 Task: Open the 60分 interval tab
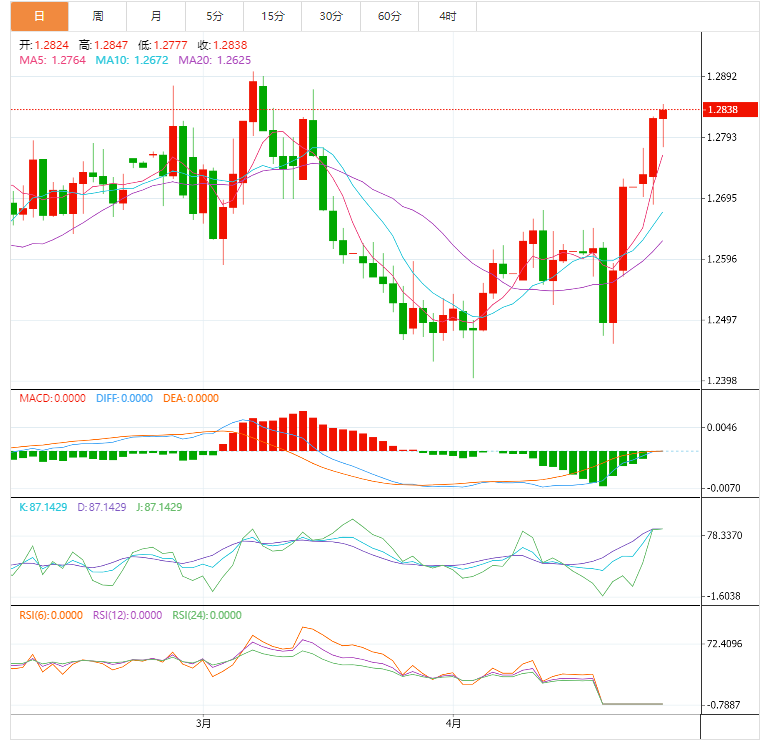coord(389,16)
